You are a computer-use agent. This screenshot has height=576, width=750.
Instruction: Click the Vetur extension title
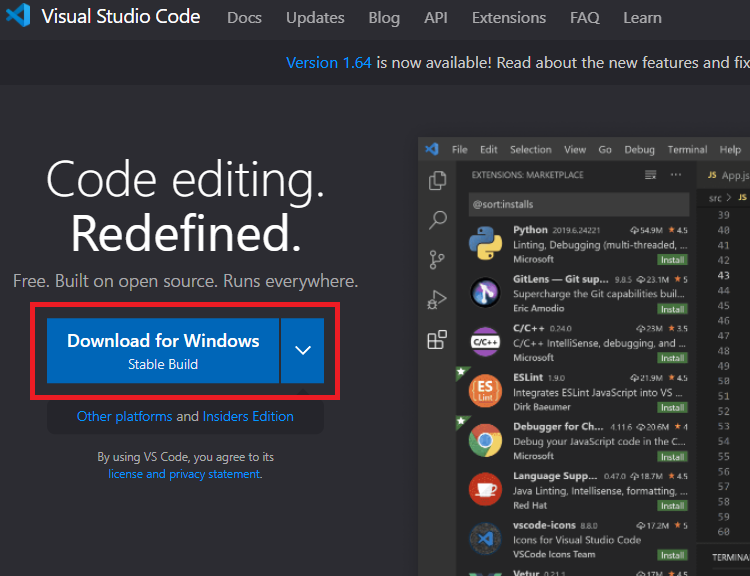[526, 573]
